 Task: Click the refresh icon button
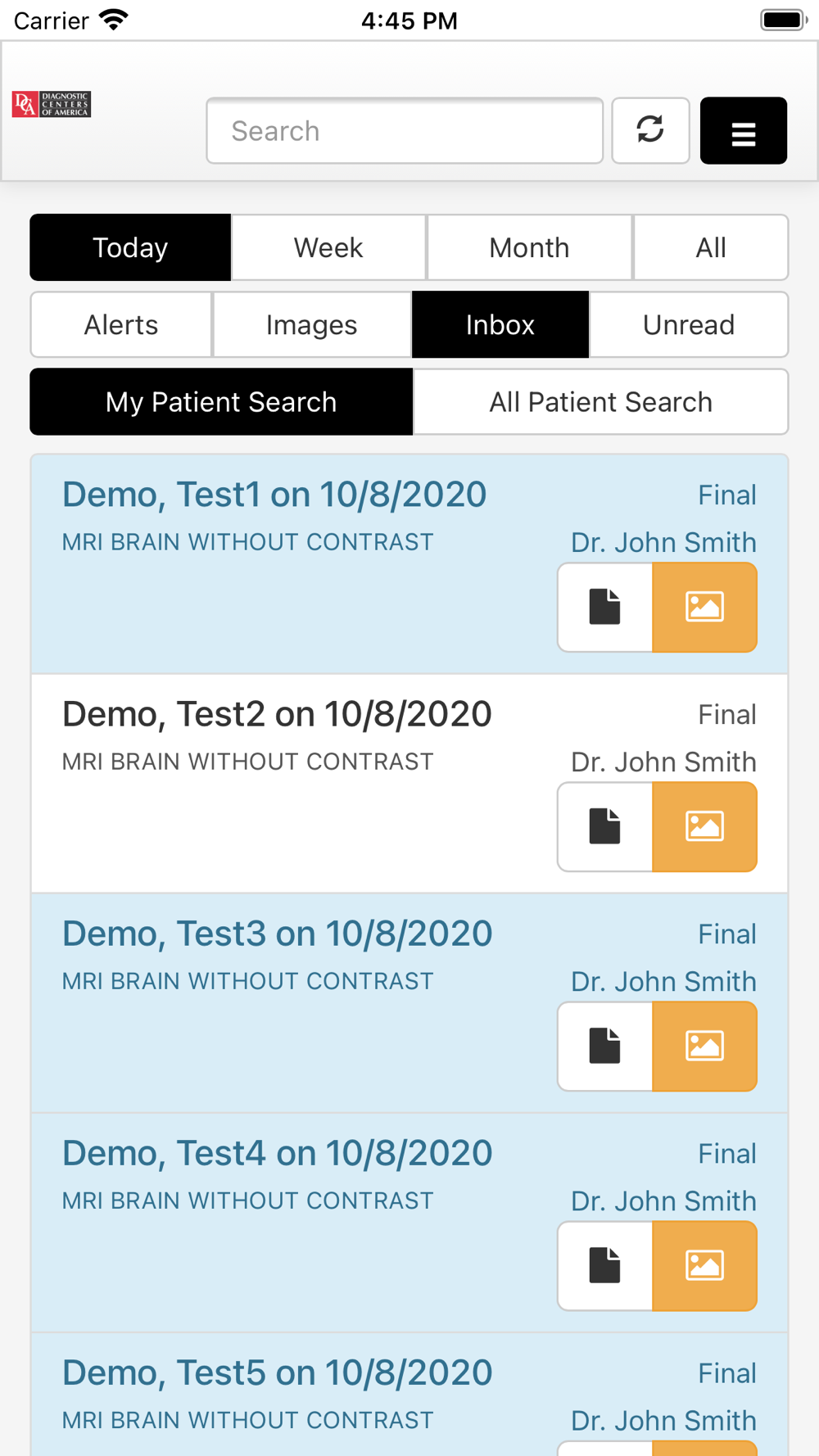pyautogui.click(x=650, y=130)
